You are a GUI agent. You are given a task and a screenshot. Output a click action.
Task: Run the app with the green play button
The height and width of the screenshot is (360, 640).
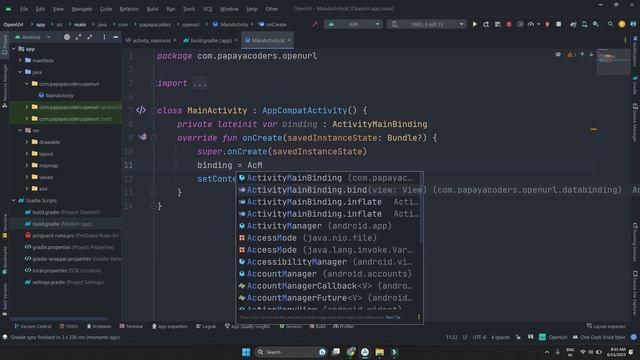coord(474,24)
